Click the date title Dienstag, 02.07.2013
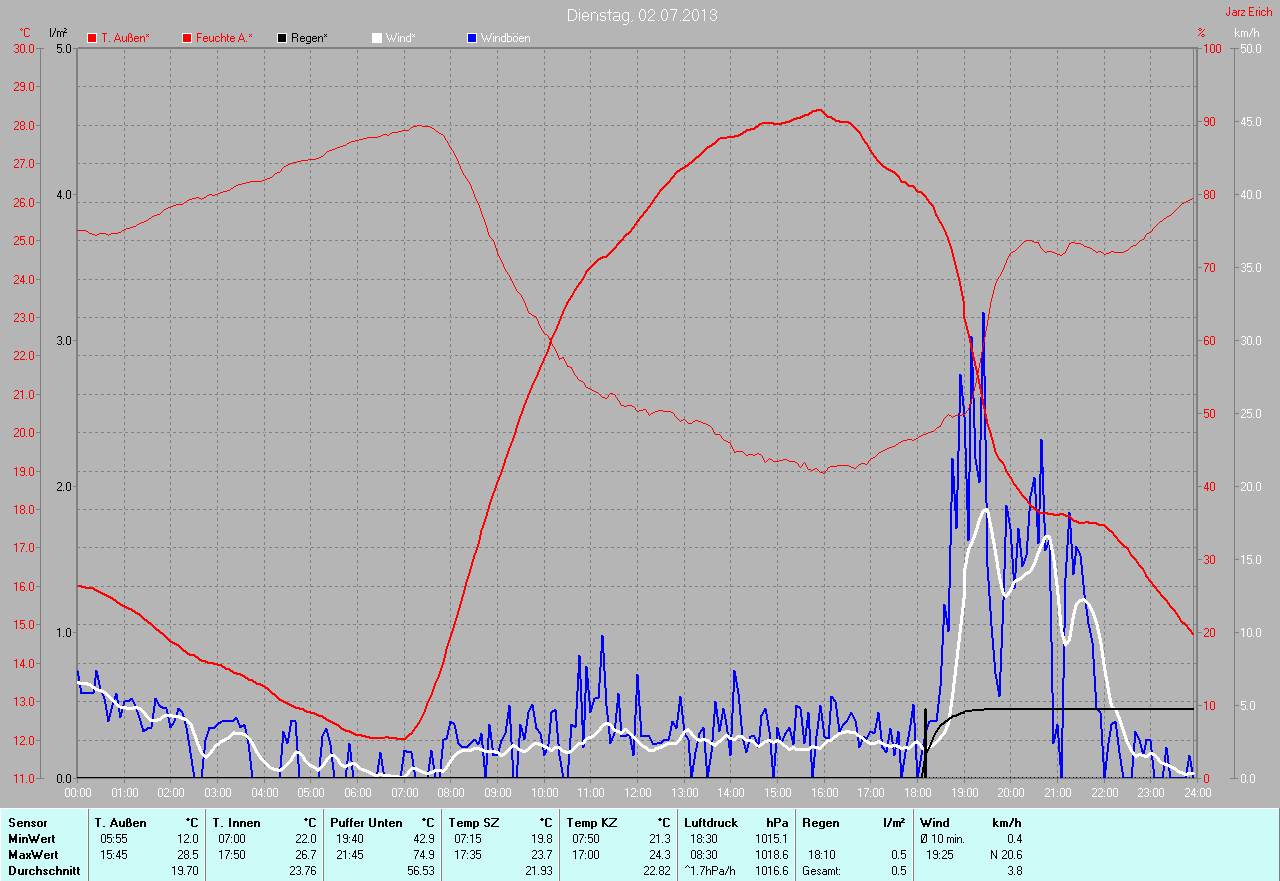The width and height of the screenshot is (1280, 881). [641, 15]
